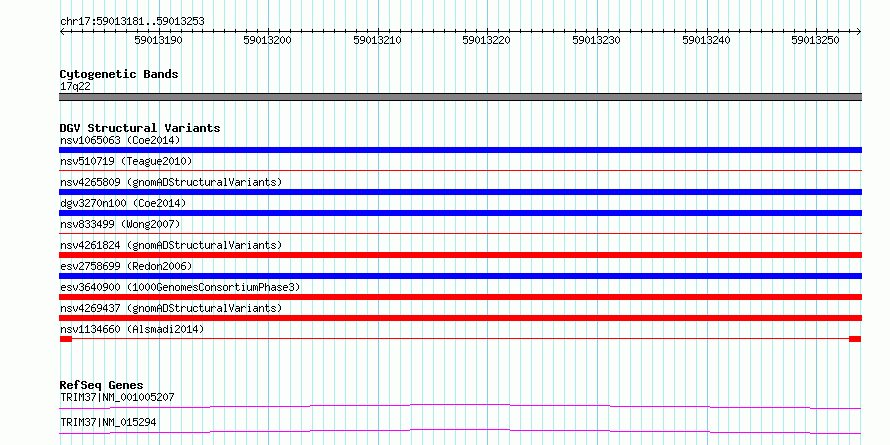Click the chr17:59013181..59013253 region label
Image resolution: width=890 pixels, height=445 pixels.
(132, 22)
